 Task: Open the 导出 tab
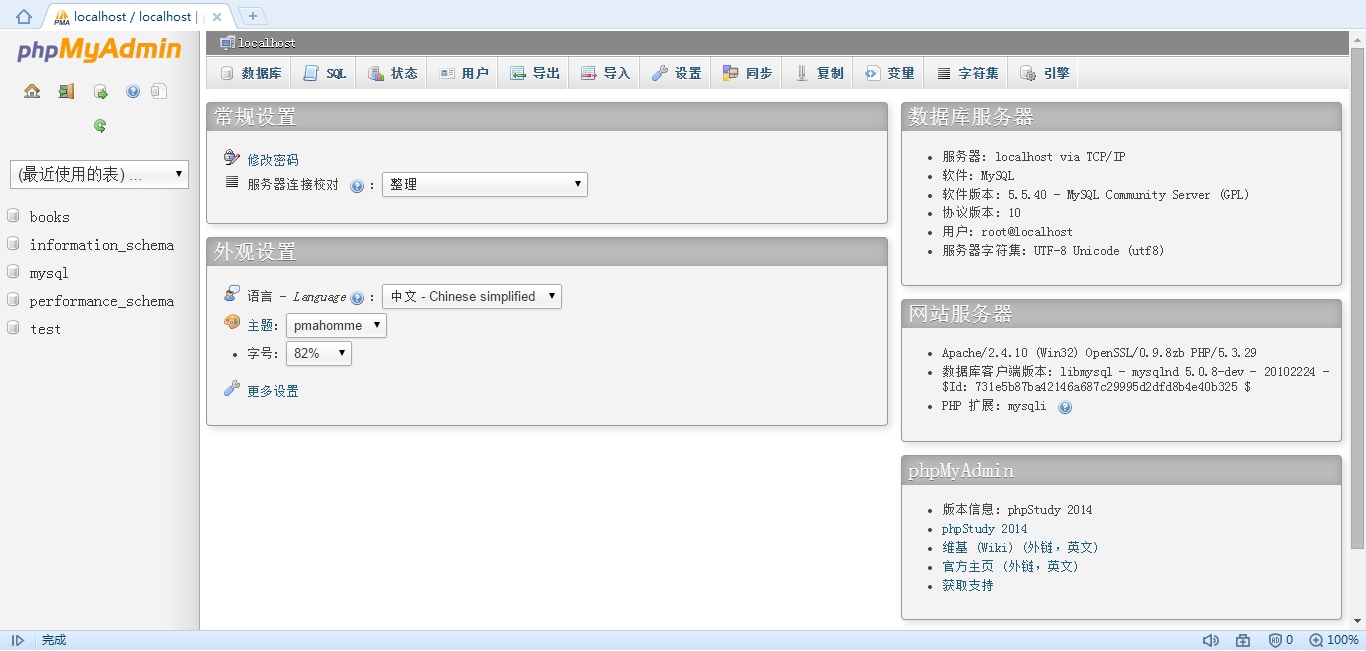pyautogui.click(x=534, y=73)
